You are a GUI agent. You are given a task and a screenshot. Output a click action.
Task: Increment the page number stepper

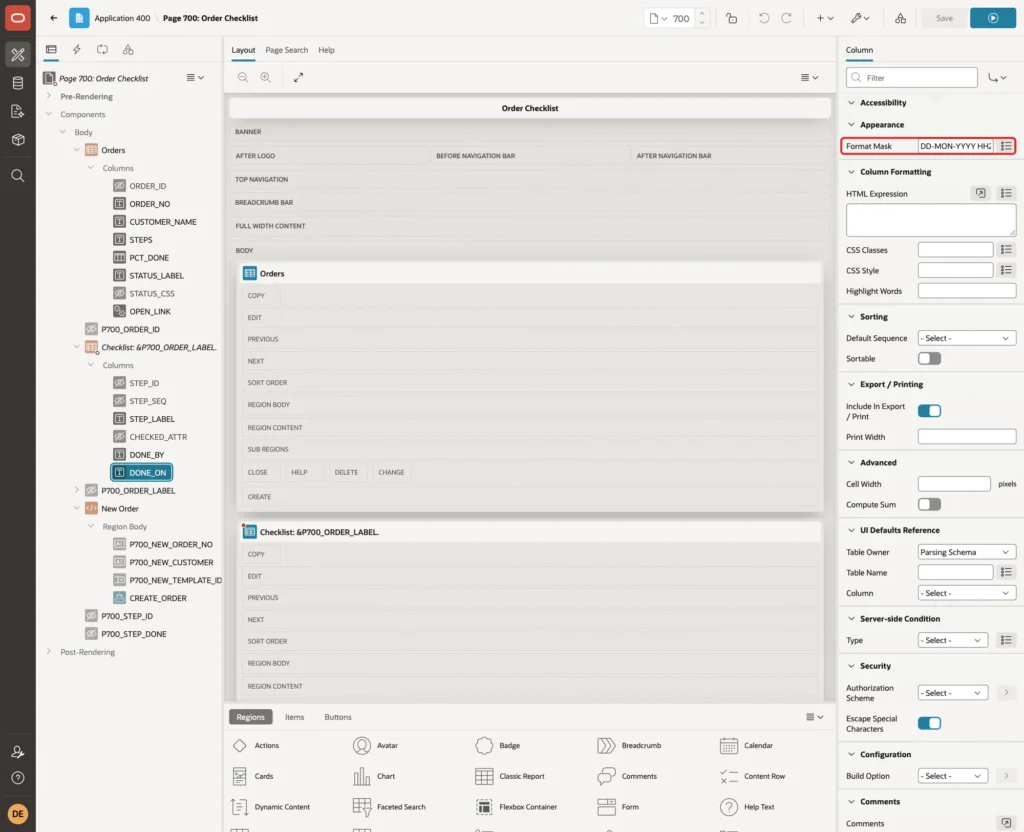702,13
